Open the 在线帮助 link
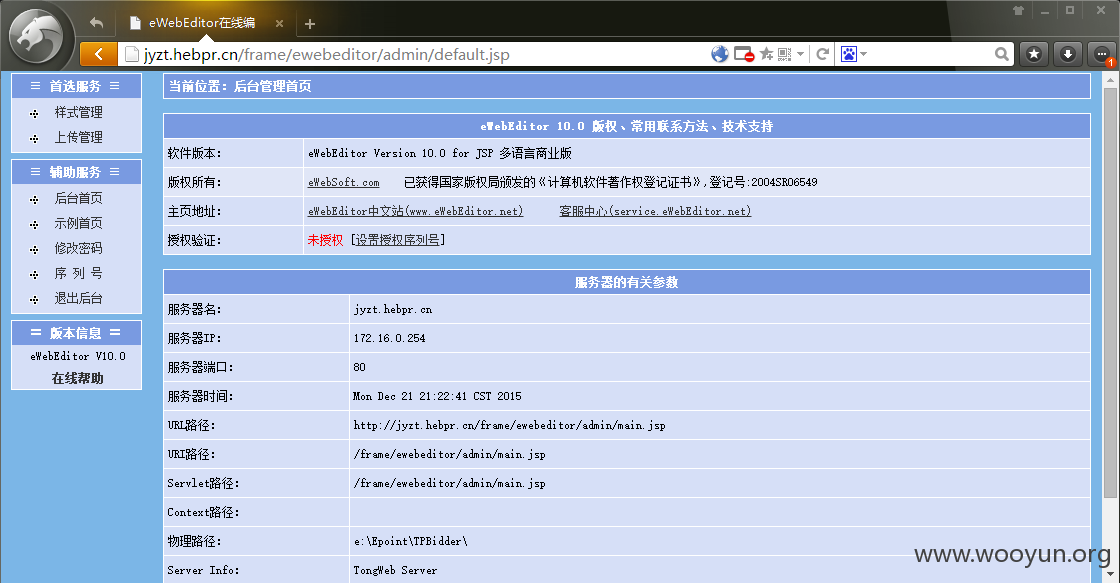 point(77,378)
